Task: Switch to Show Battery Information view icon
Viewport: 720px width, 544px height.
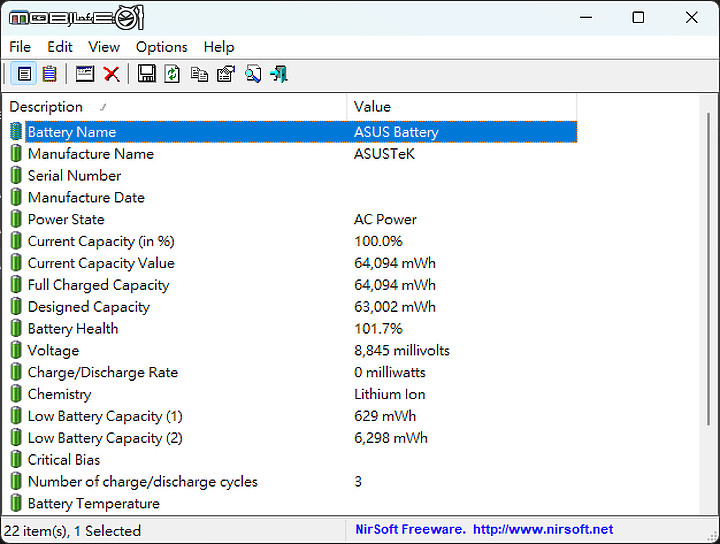Action: point(24,74)
